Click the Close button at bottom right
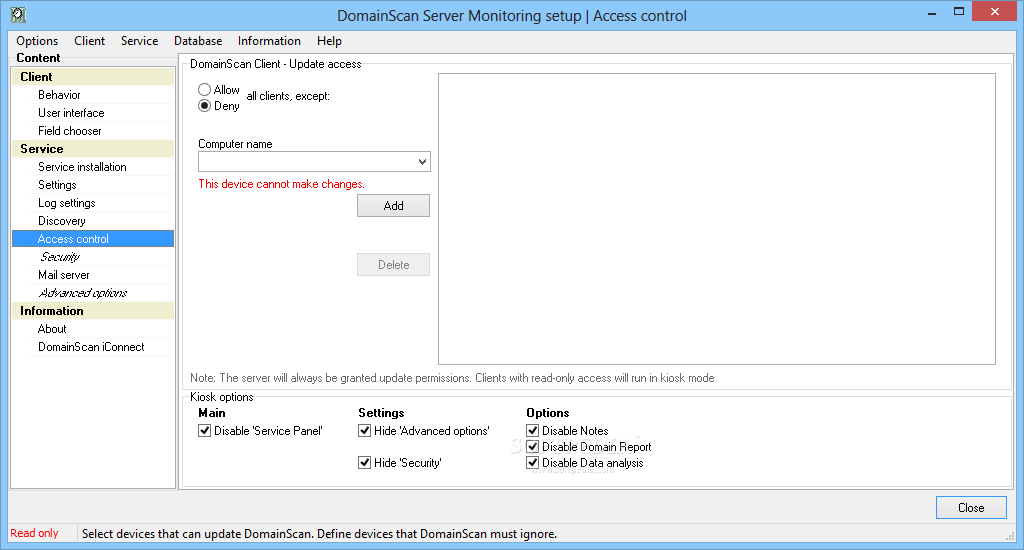The height and width of the screenshot is (550, 1024). (971, 508)
